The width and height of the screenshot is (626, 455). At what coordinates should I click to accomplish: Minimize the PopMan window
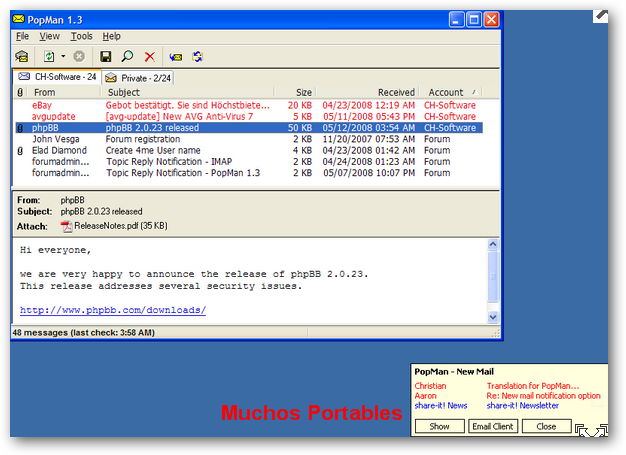[x=456, y=20]
